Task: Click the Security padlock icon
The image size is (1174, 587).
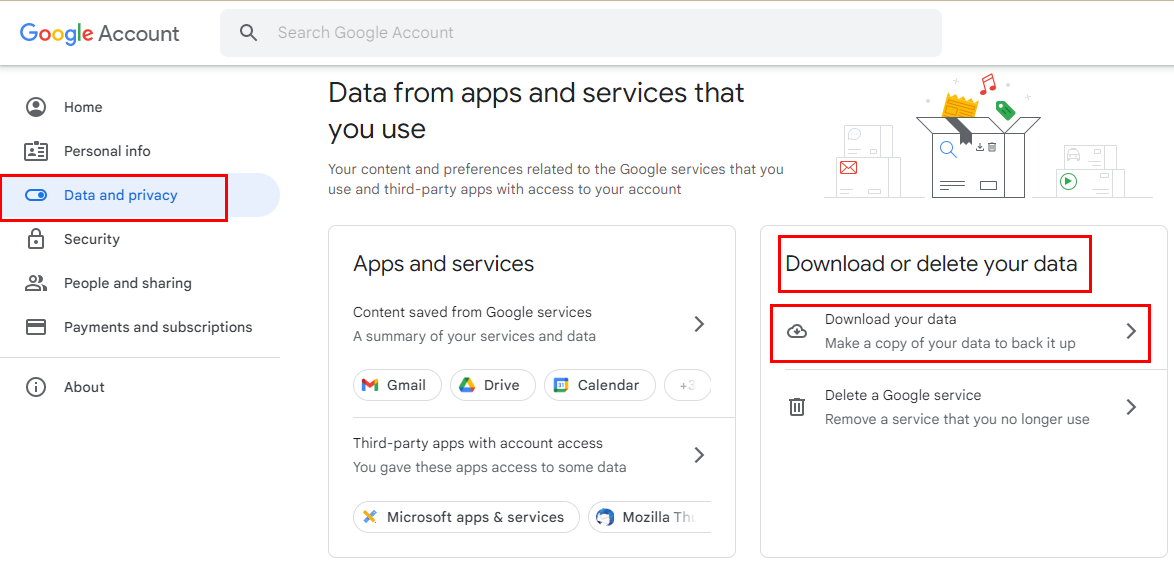Action: (36, 239)
